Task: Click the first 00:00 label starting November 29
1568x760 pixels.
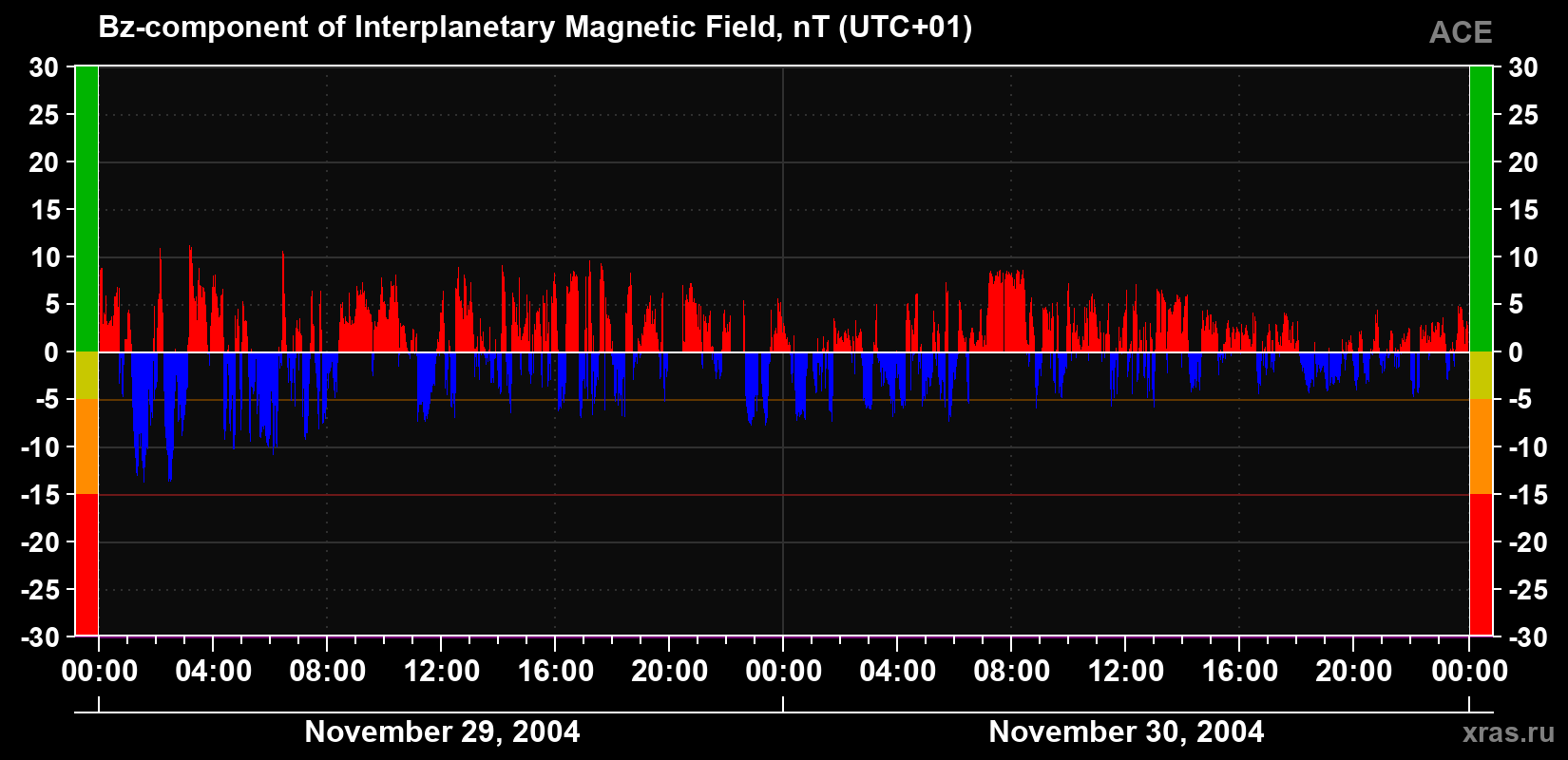Action: coord(100,671)
